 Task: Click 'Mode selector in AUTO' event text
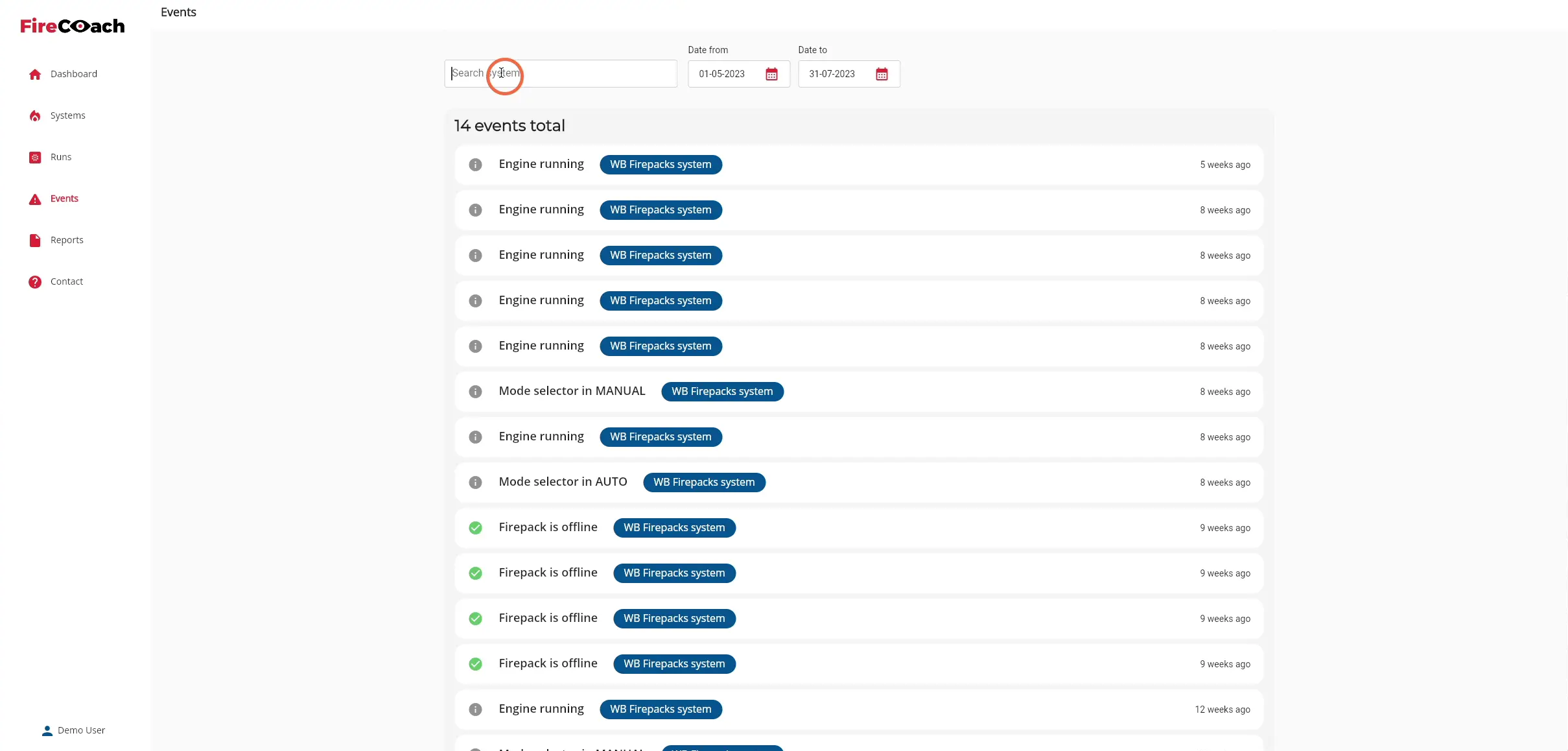[x=563, y=482]
